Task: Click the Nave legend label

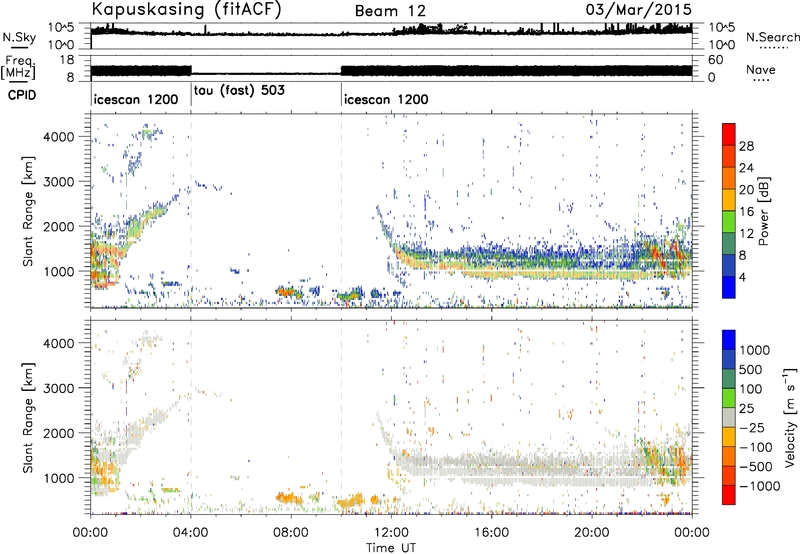Action: [760, 70]
